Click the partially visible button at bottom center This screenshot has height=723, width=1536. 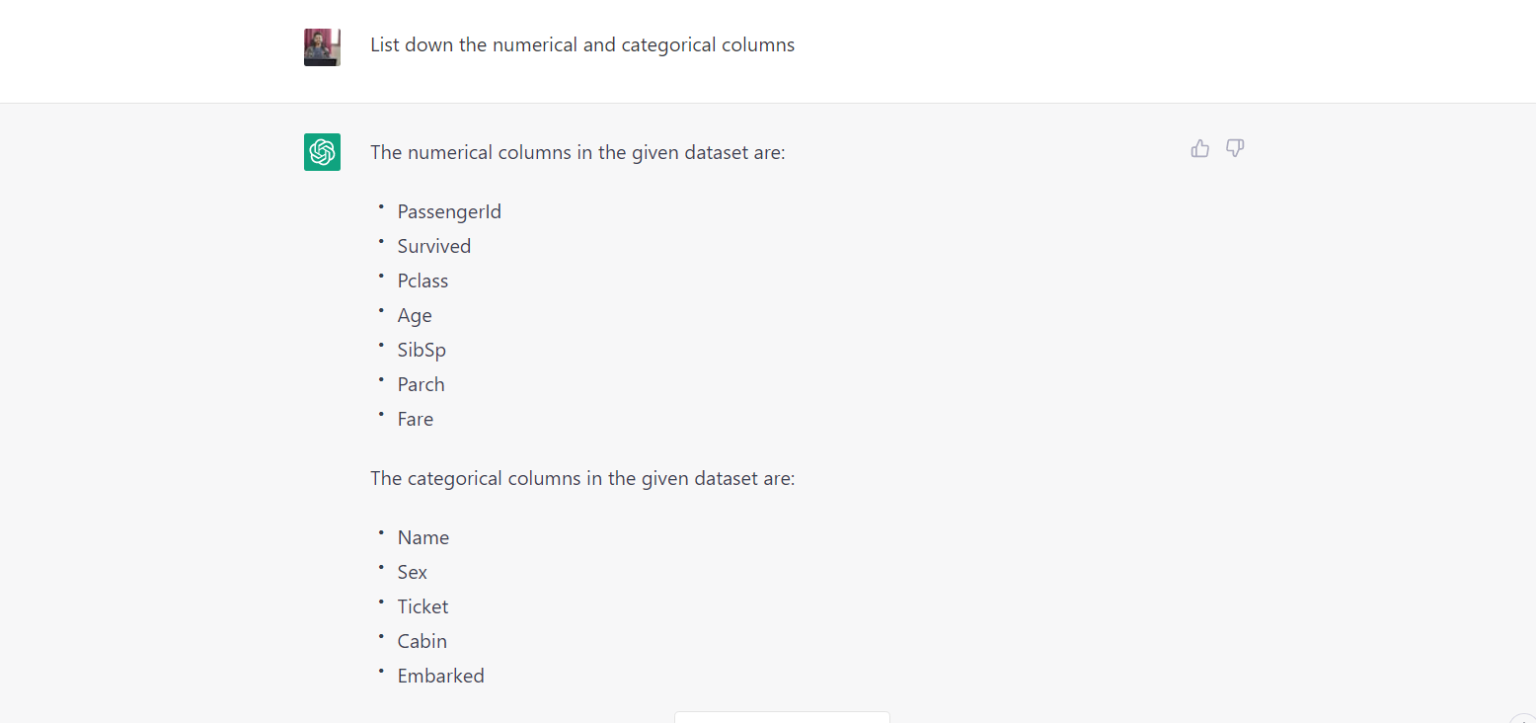tap(781, 716)
